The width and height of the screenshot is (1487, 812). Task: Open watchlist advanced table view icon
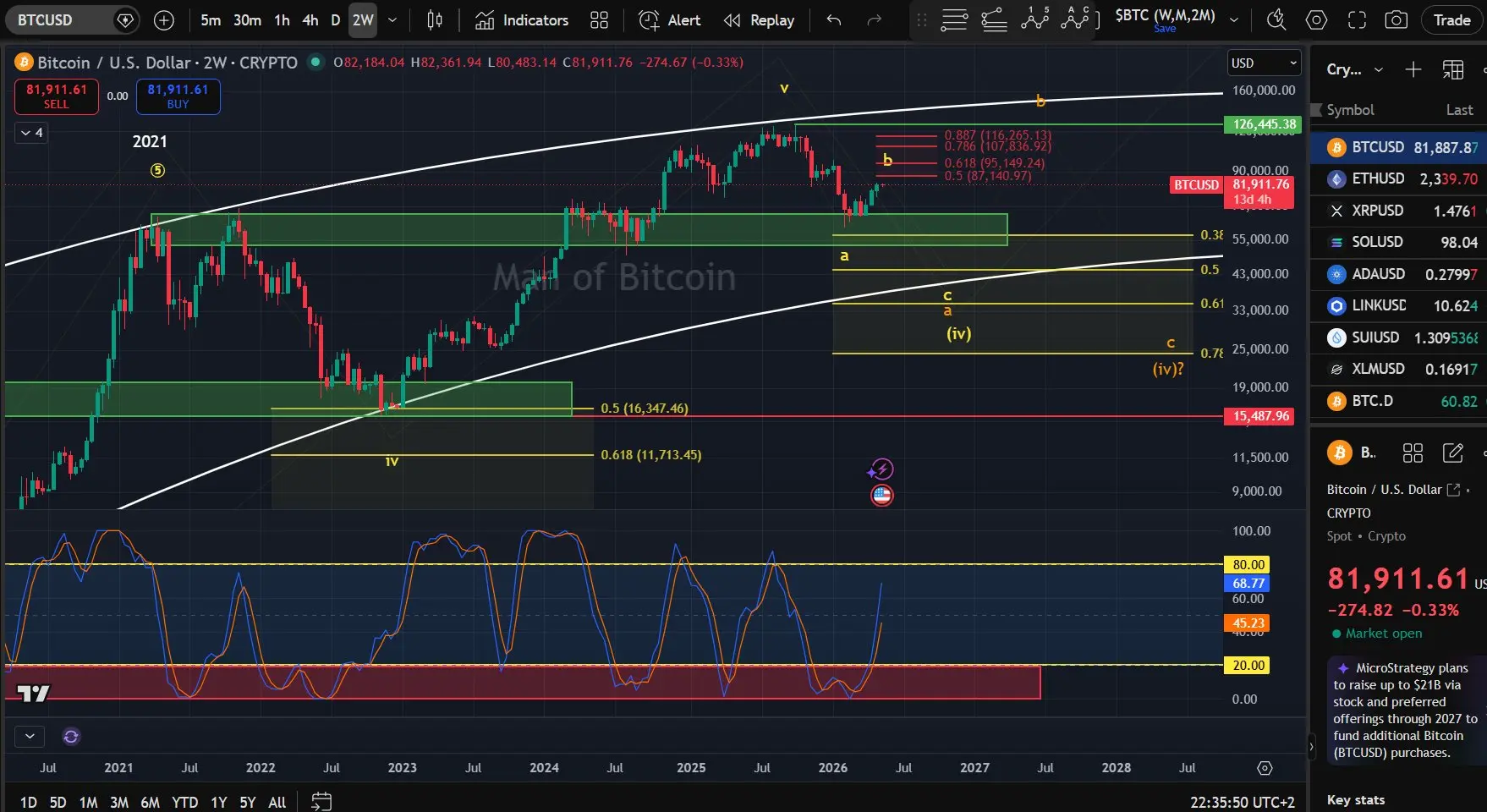coord(1453,69)
